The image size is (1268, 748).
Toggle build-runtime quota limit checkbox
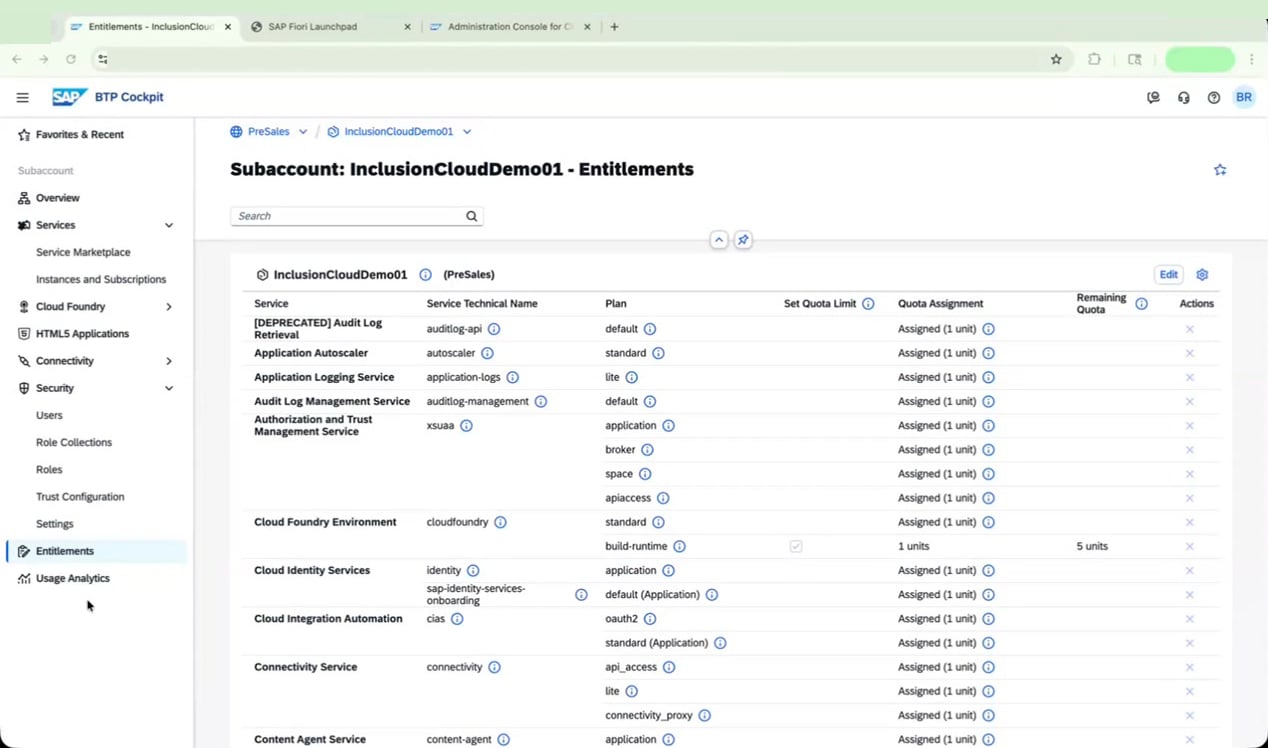coord(796,546)
